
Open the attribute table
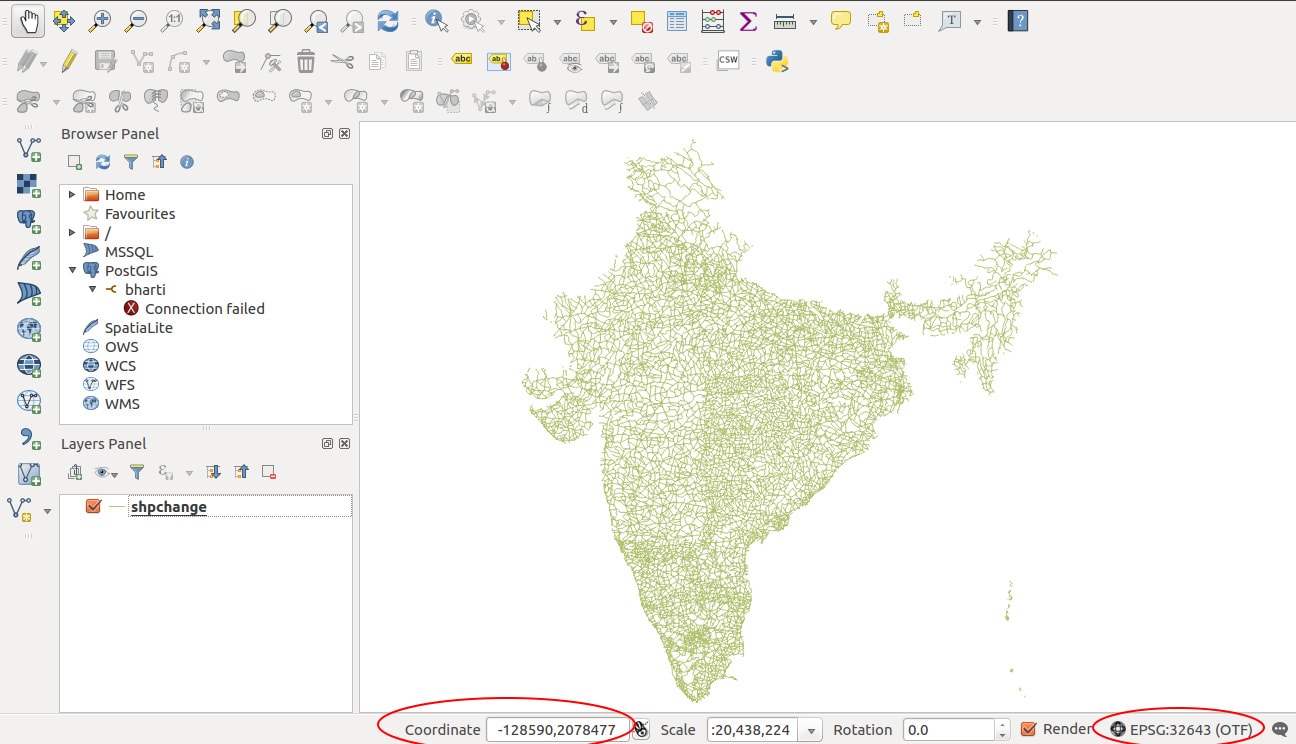click(676, 20)
